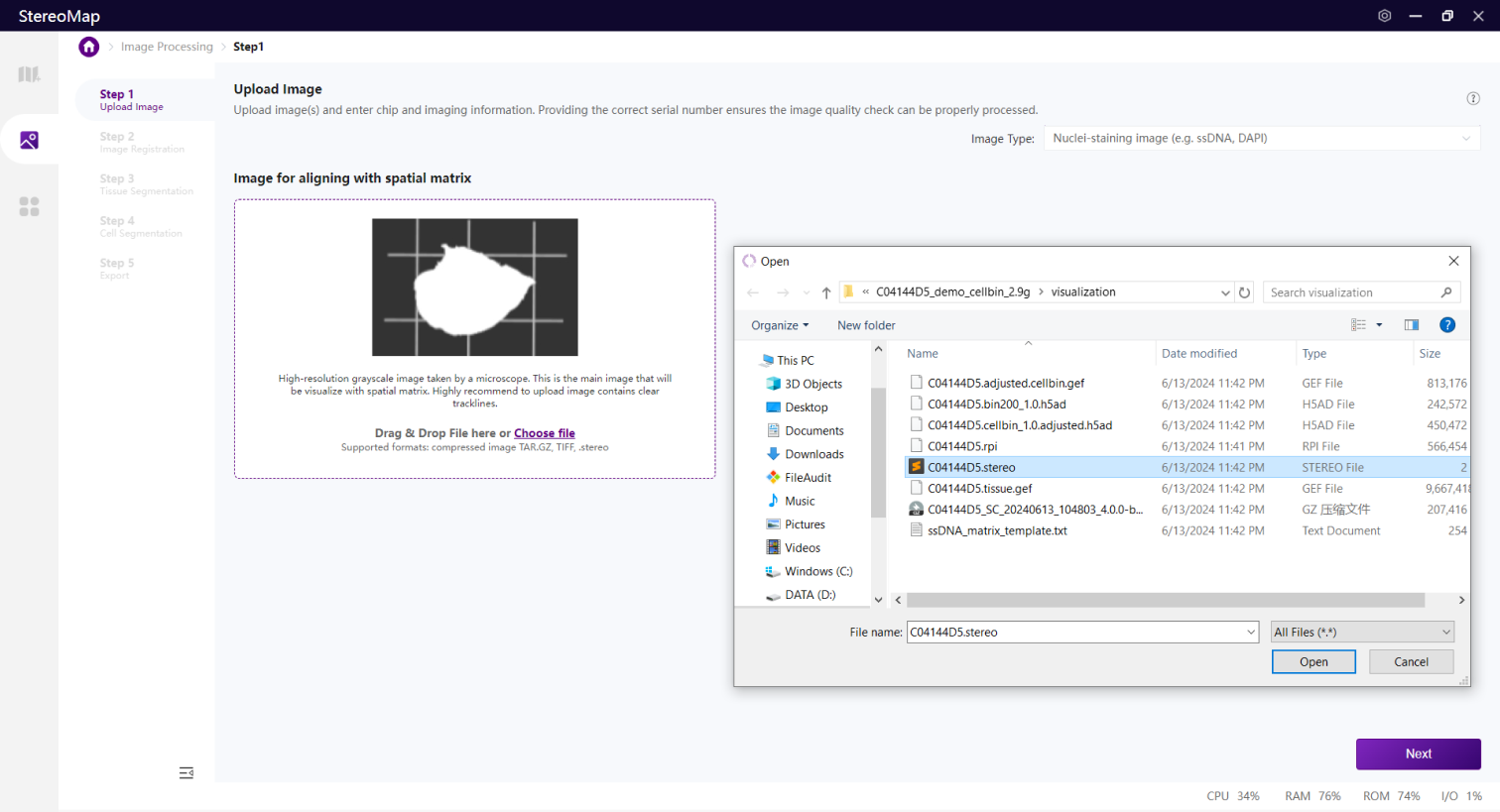Click the Open button
Screen dimensions: 1500x812
1312,662
